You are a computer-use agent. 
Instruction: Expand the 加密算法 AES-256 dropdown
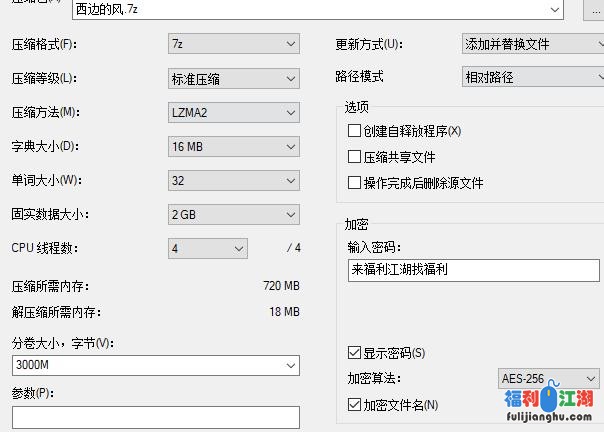(548, 378)
